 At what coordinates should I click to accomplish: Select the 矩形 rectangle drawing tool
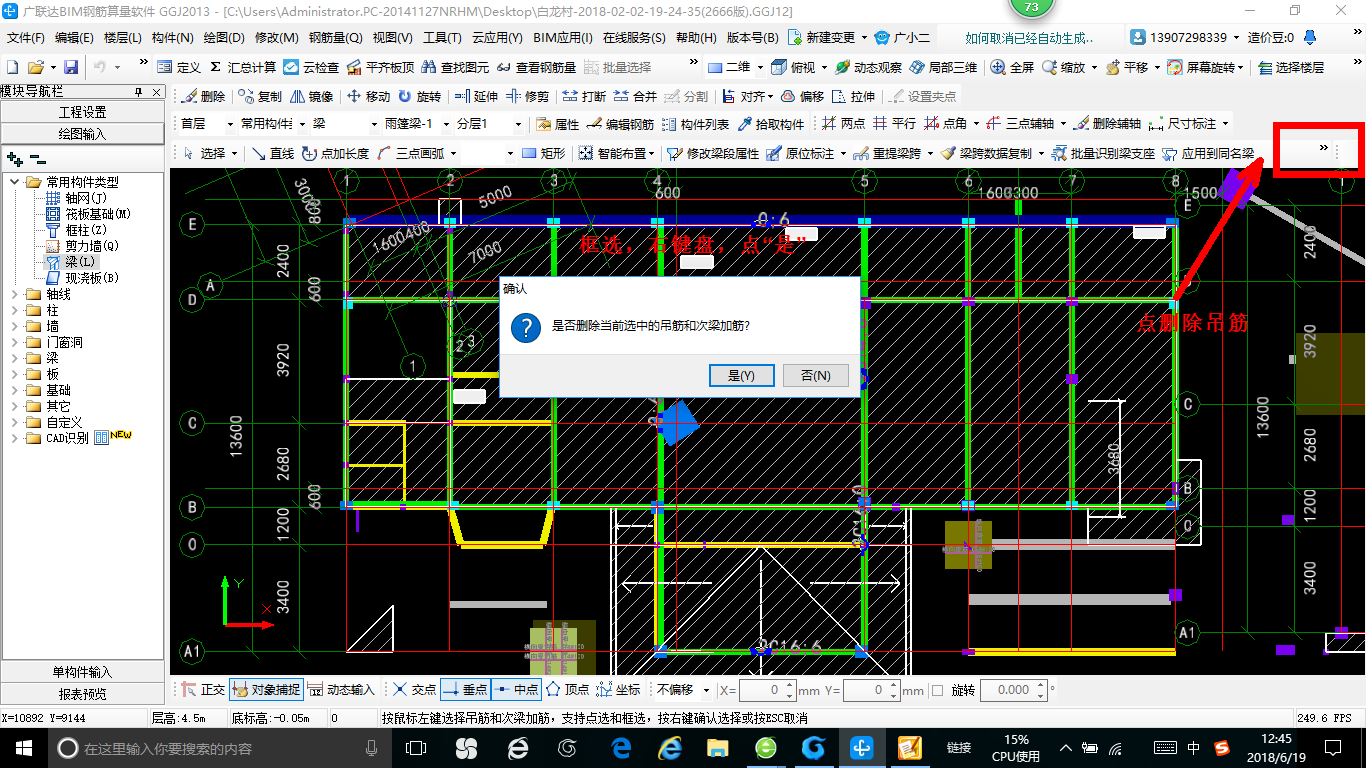click(543, 153)
